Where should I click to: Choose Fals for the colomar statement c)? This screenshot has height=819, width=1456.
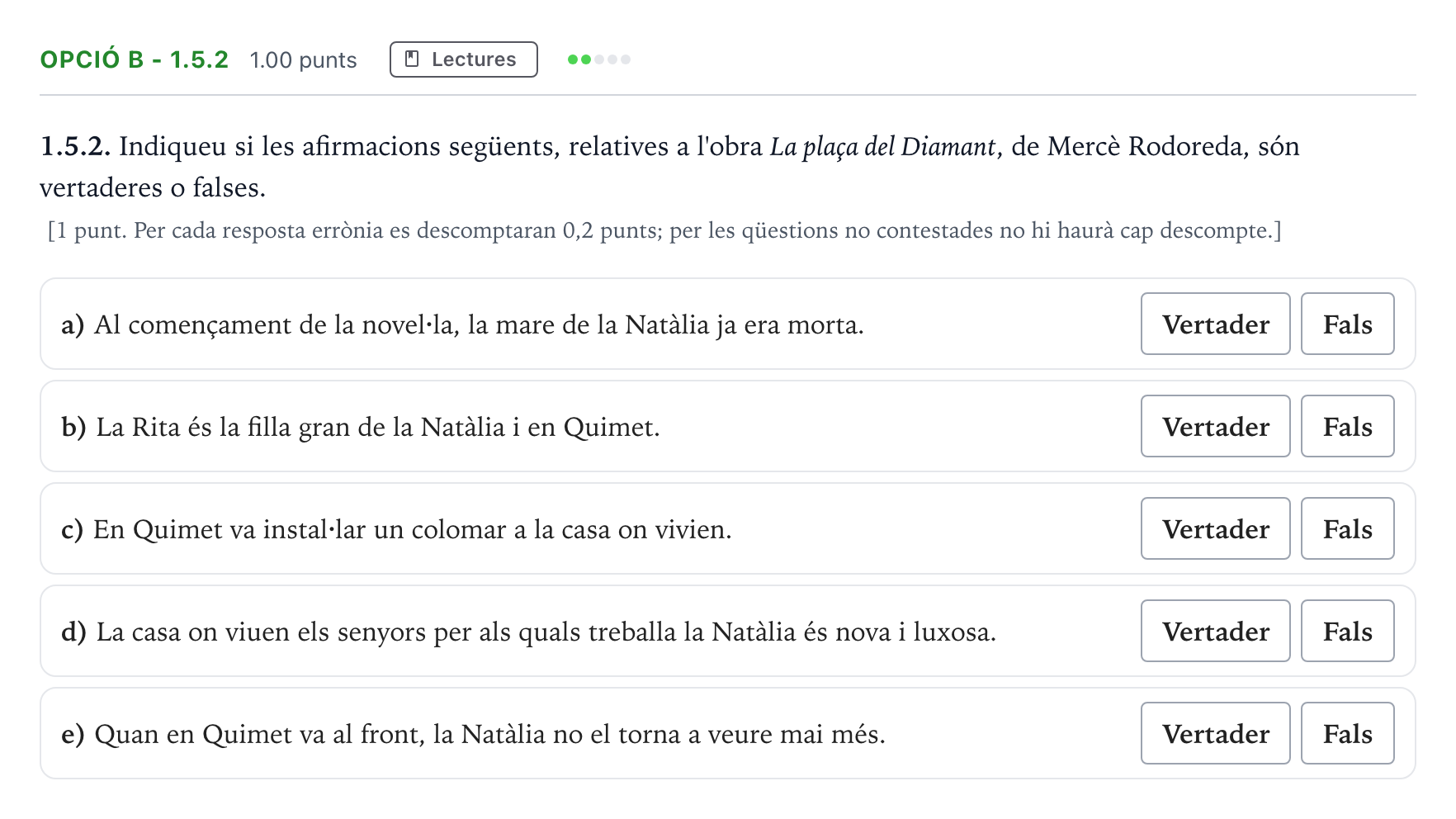click(x=1347, y=528)
